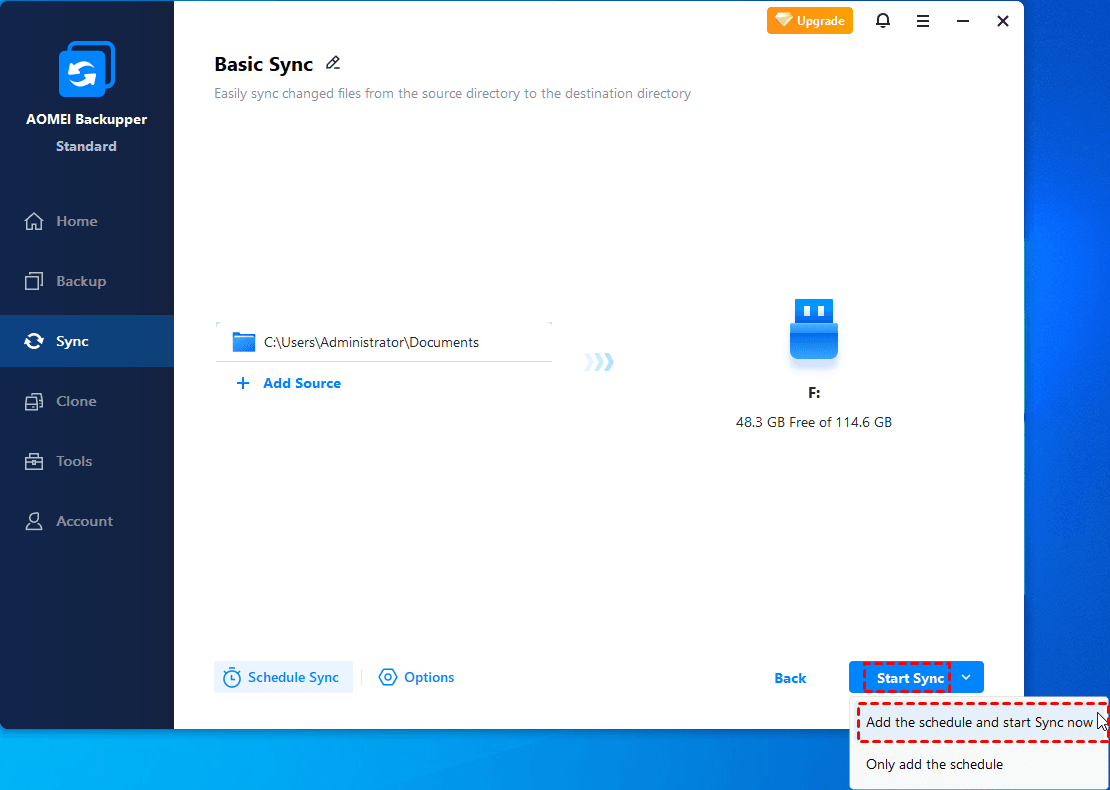Click the Documents source folder icon
The image size is (1110, 790).
coord(244,342)
